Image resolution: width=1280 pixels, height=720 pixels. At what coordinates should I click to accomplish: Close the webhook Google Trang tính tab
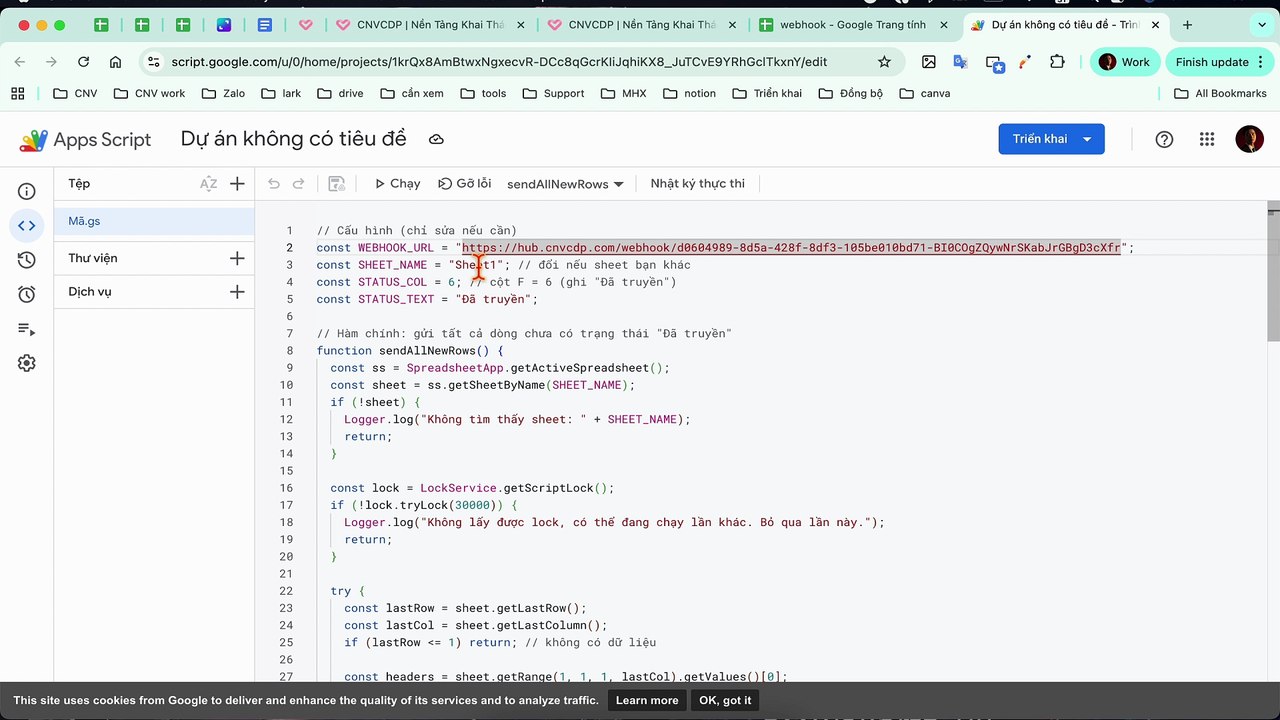[943, 25]
